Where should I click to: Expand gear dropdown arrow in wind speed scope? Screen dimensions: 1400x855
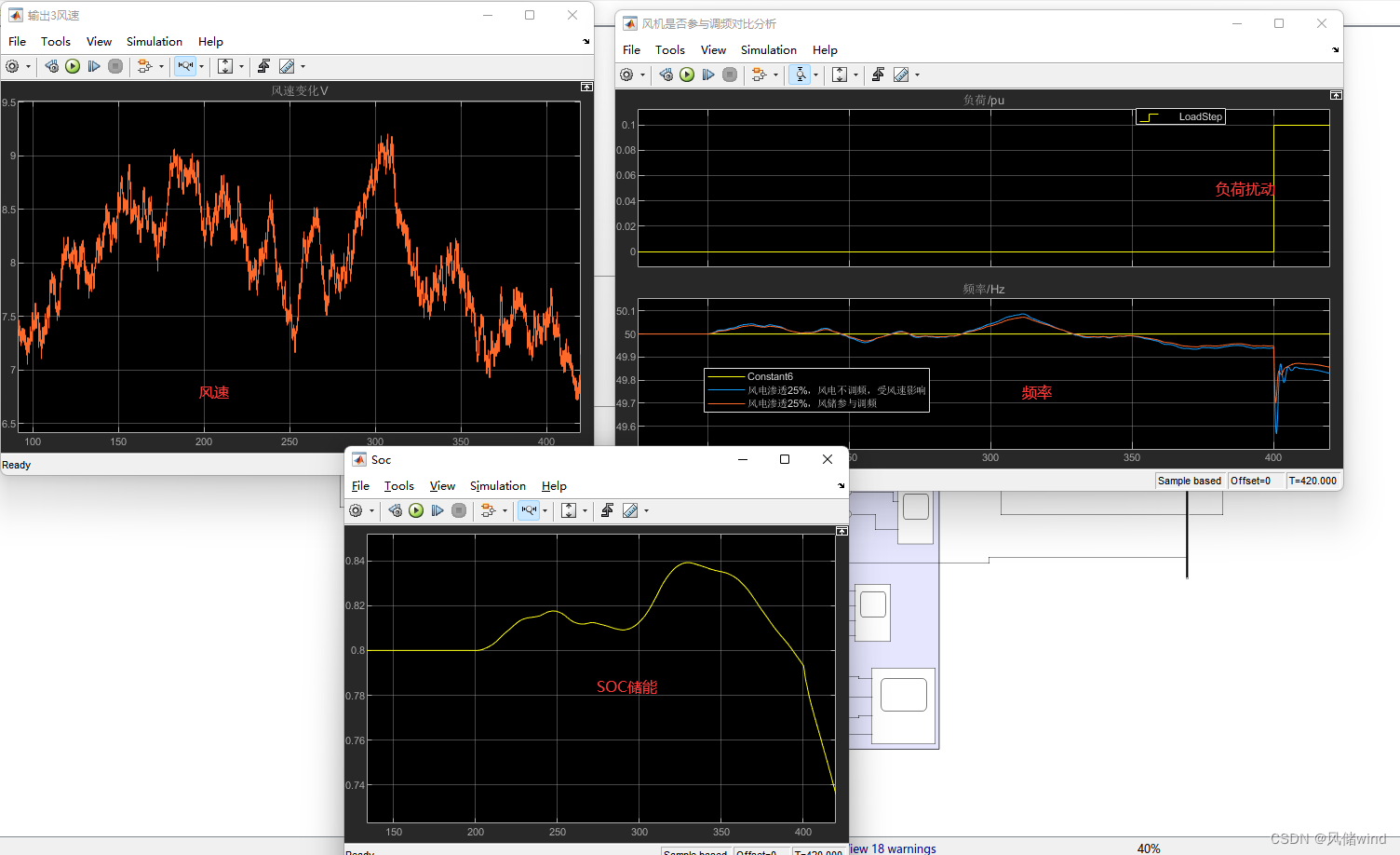click(x=28, y=66)
